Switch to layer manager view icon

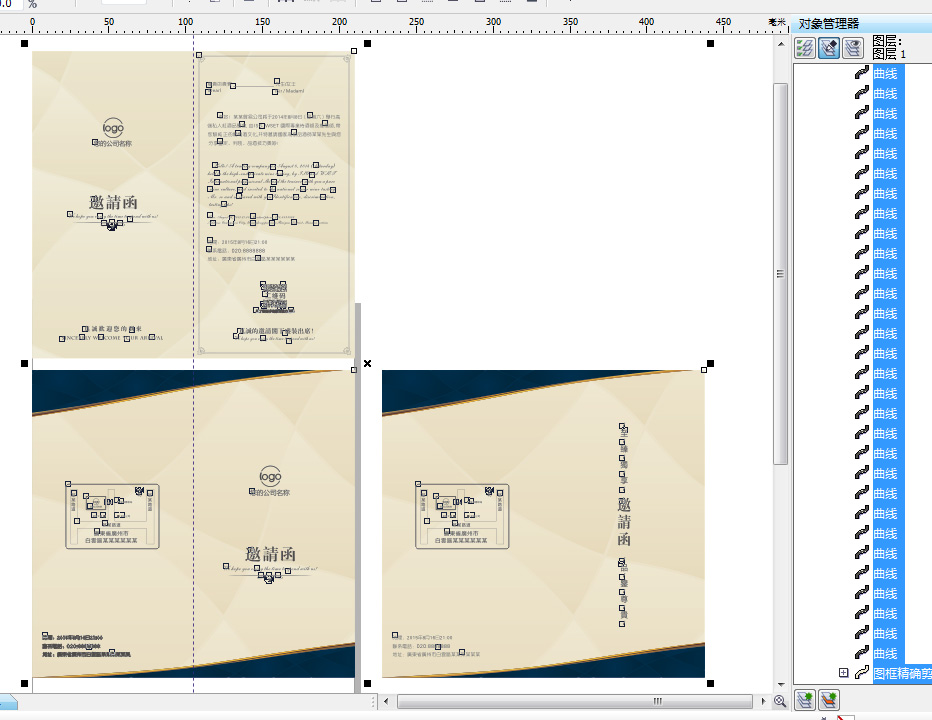tap(853, 48)
